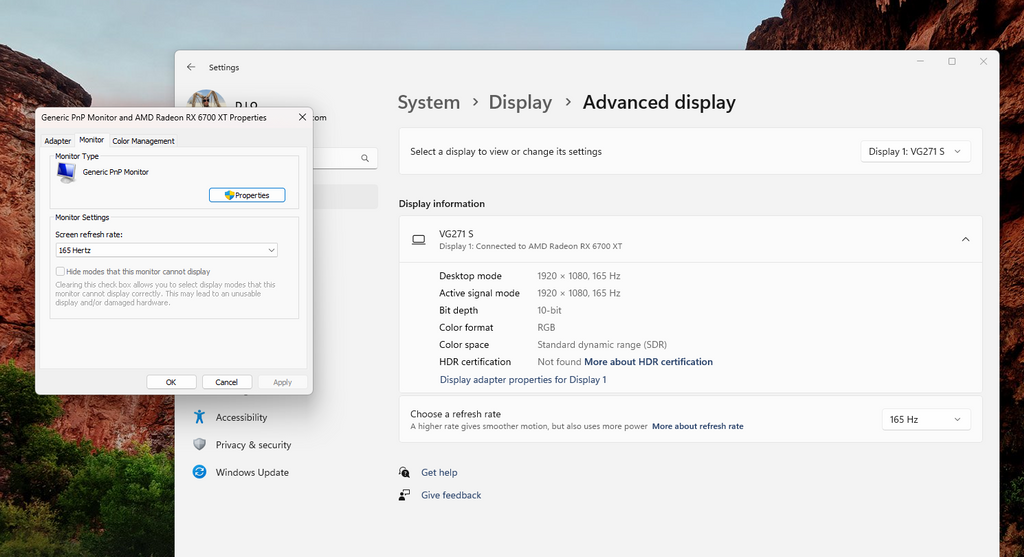Click Cancel in the Properties dialog
Image resolution: width=1024 pixels, height=557 pixels.
pyautogui.click(x=227, y=382)
